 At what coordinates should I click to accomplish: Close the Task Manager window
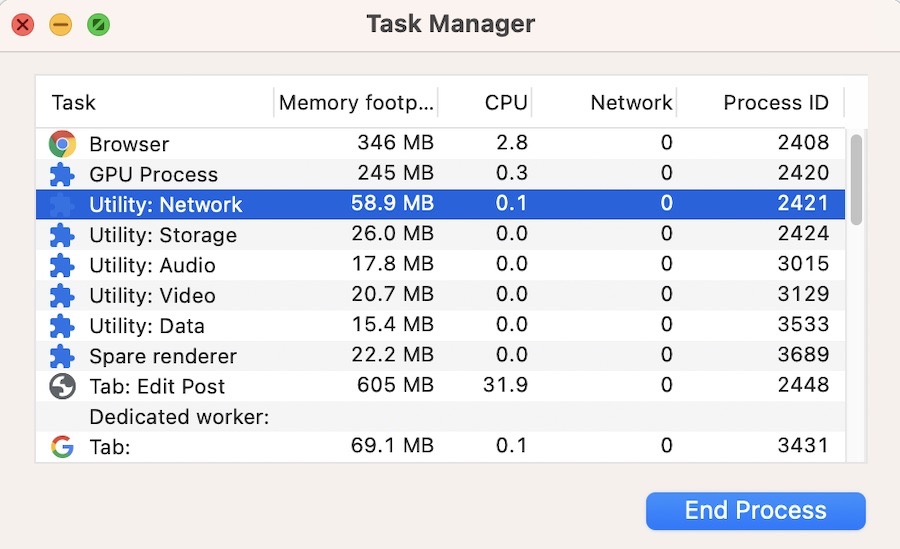click(23, 25)
